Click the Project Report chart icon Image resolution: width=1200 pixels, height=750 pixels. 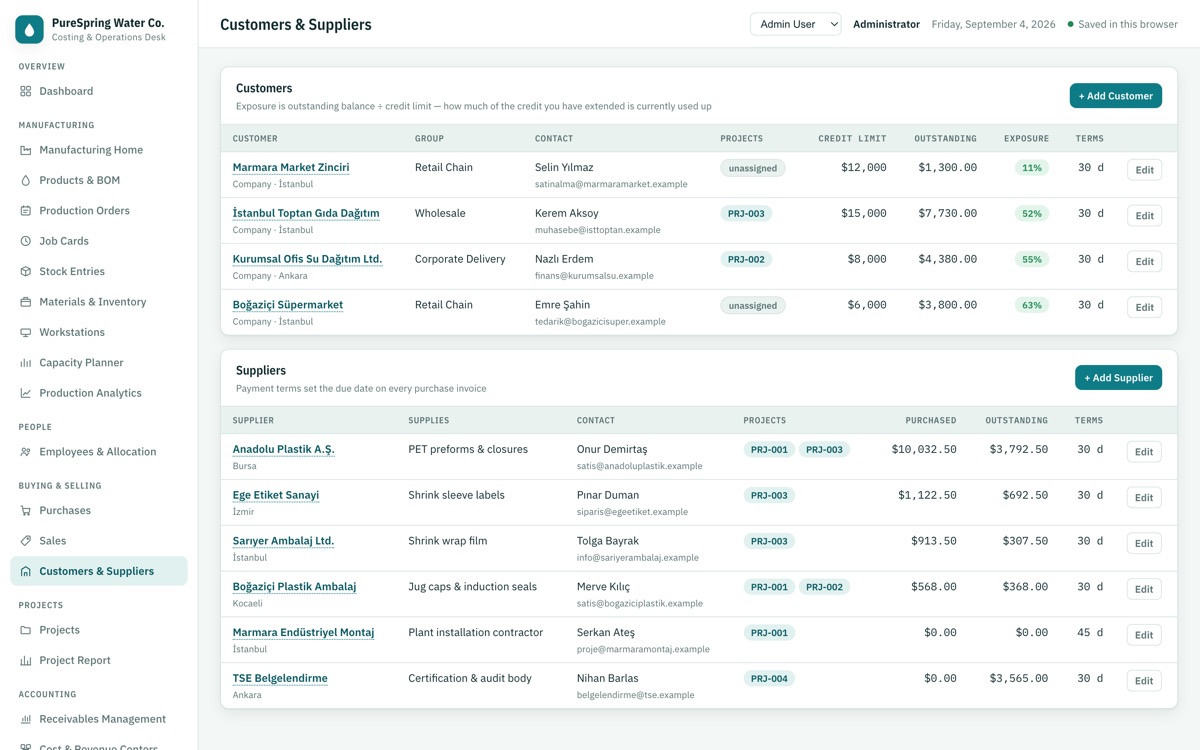tap(26, 660)
